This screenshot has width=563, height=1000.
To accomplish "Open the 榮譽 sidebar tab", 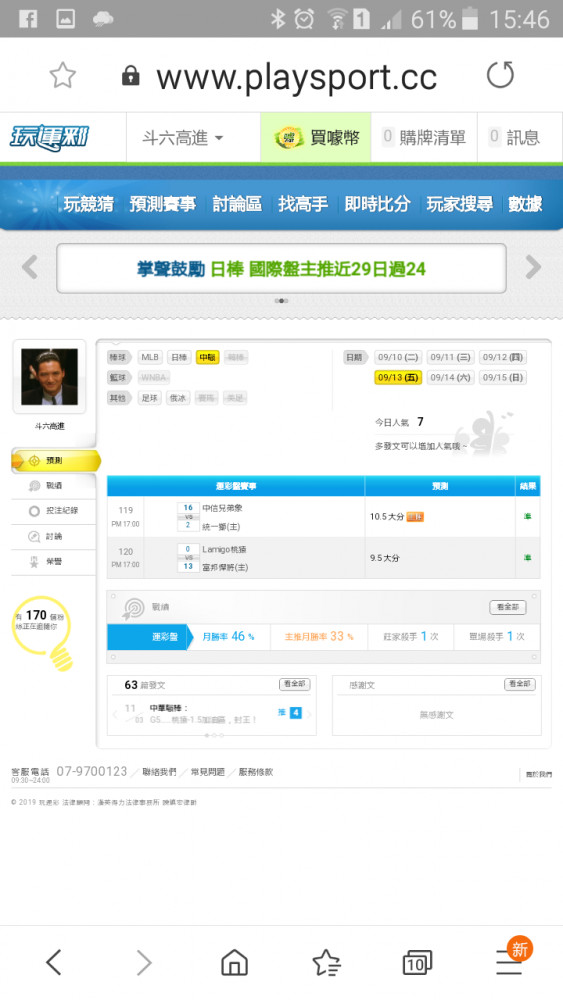I will click(54, 562).
